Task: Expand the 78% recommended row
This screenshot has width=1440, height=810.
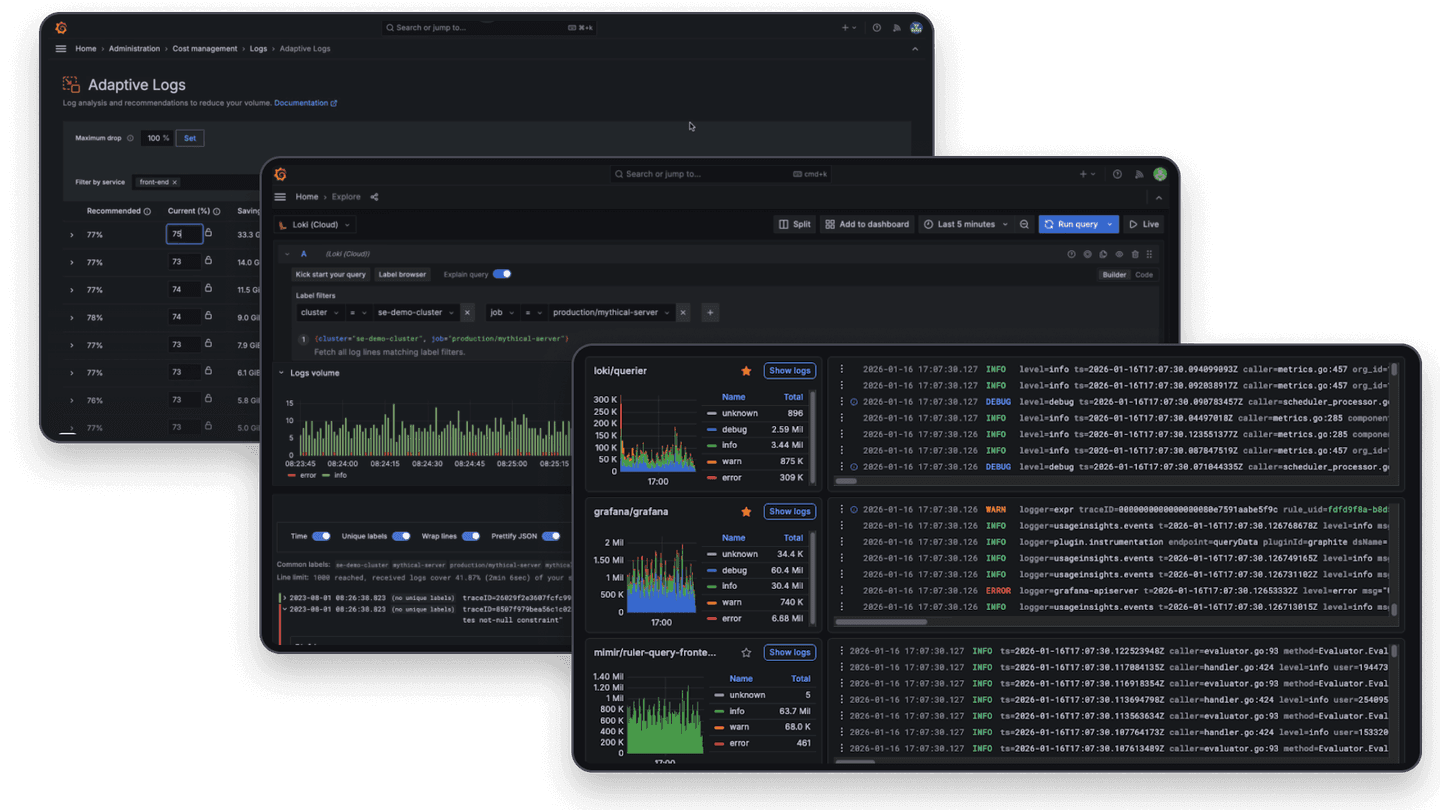Action: click(x=72, y=317)
